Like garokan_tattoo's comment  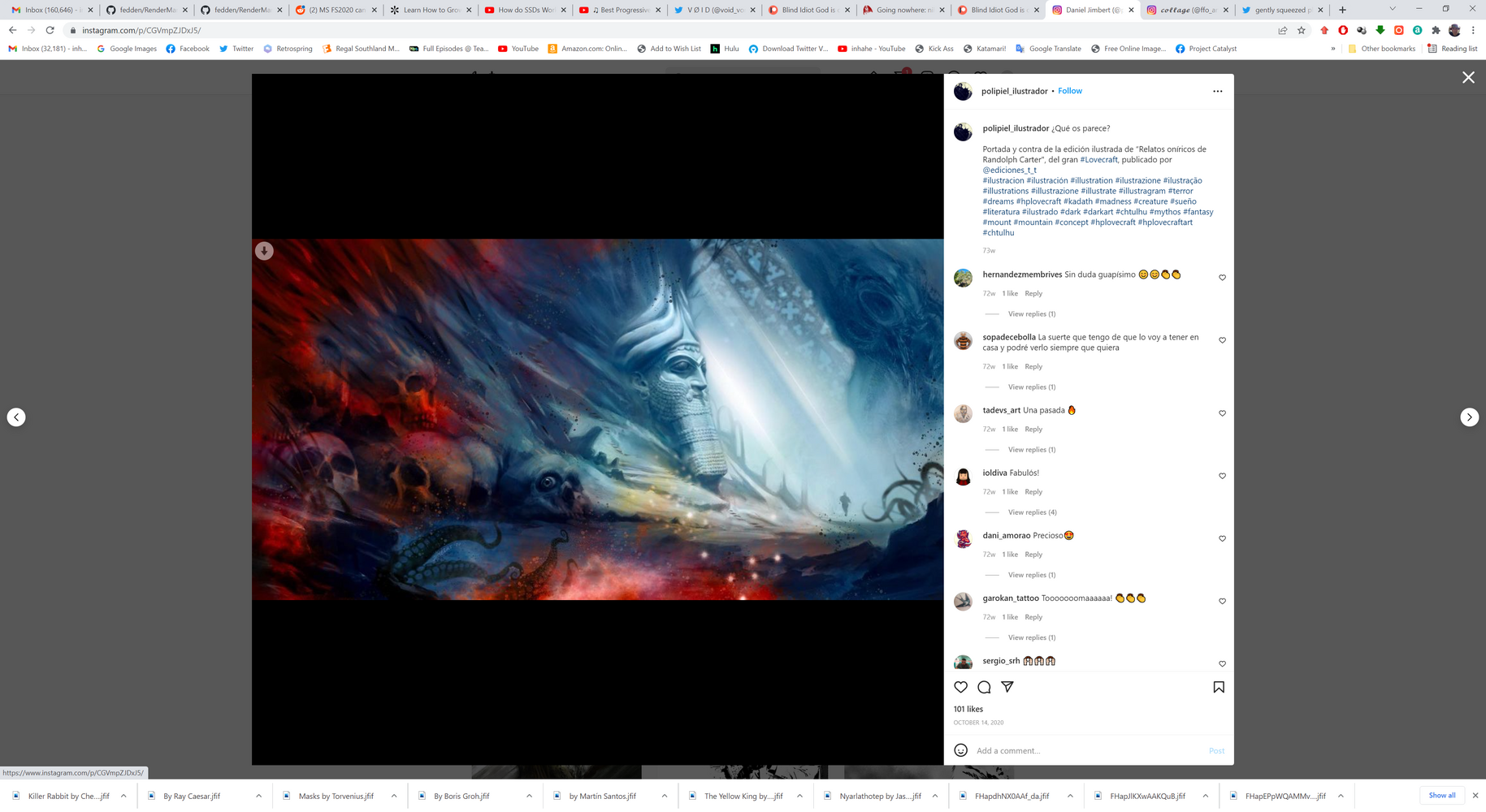click(x=1222, y=601)
